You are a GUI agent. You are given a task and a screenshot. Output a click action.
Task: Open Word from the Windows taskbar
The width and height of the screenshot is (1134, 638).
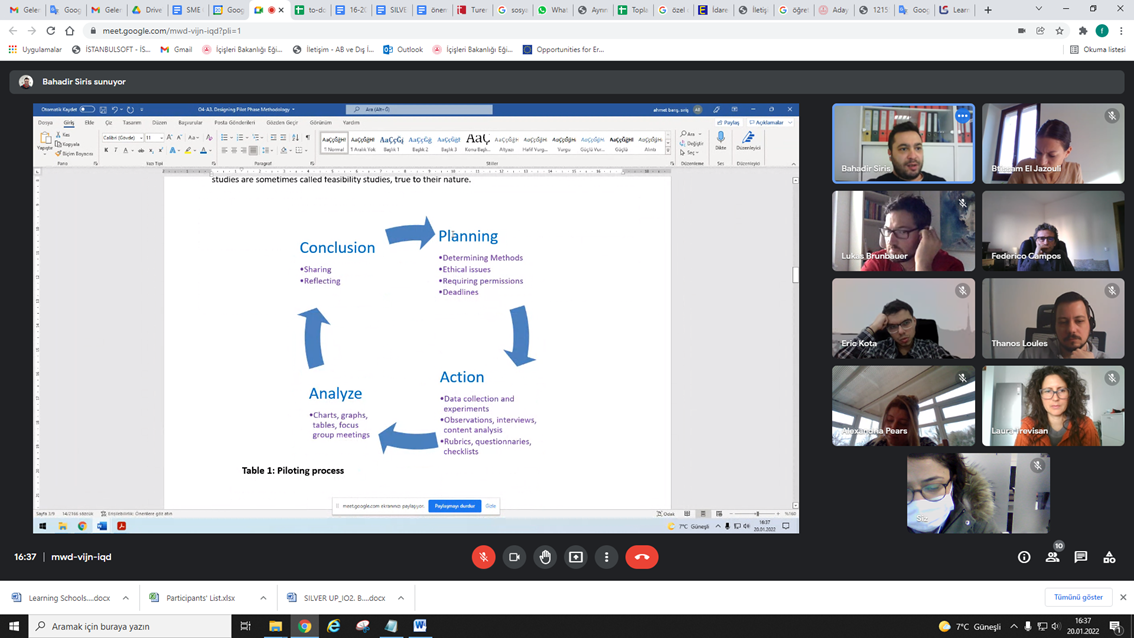[420, 626]
